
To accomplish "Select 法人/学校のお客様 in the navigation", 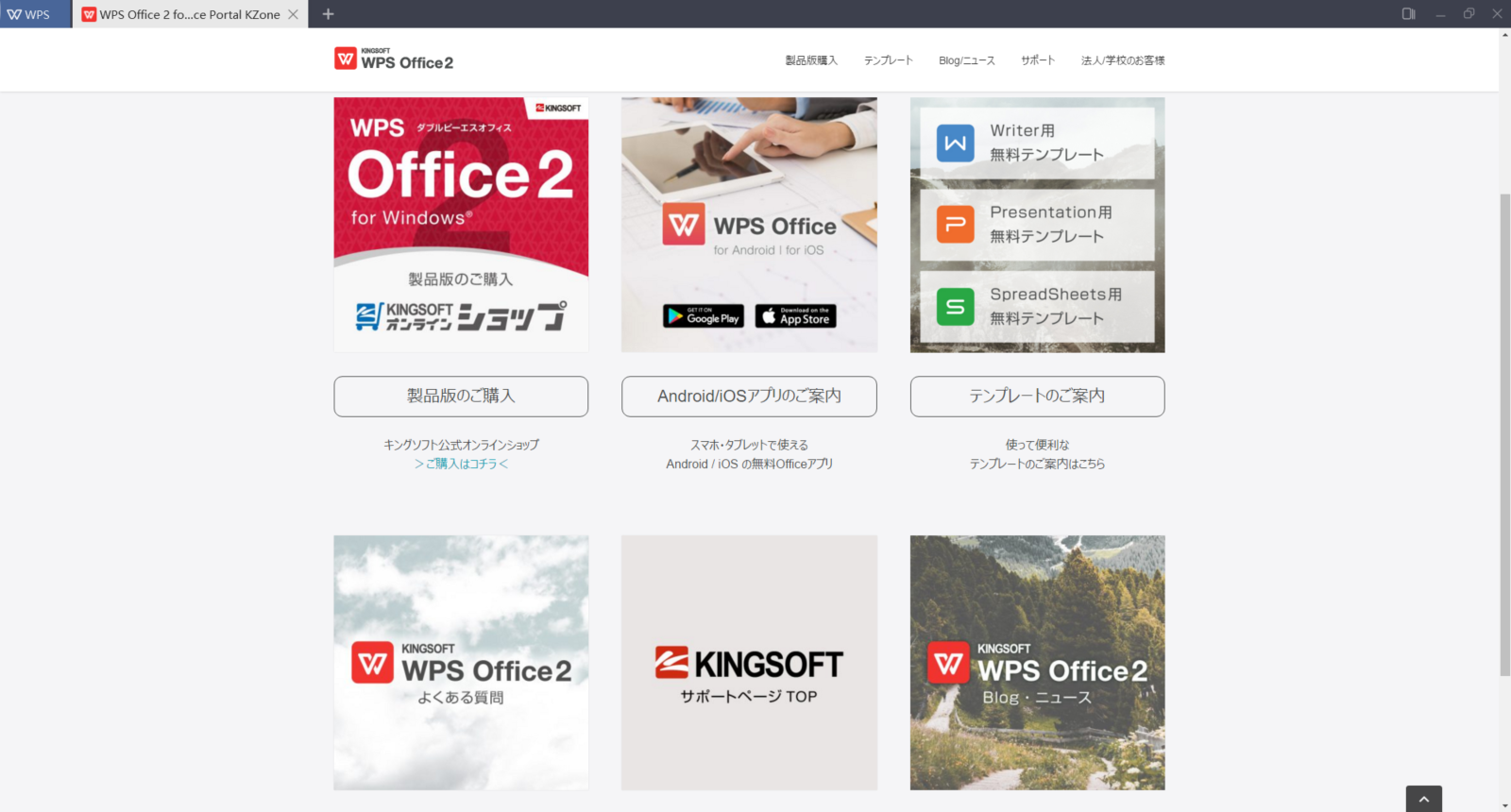I will (1123, 60).
